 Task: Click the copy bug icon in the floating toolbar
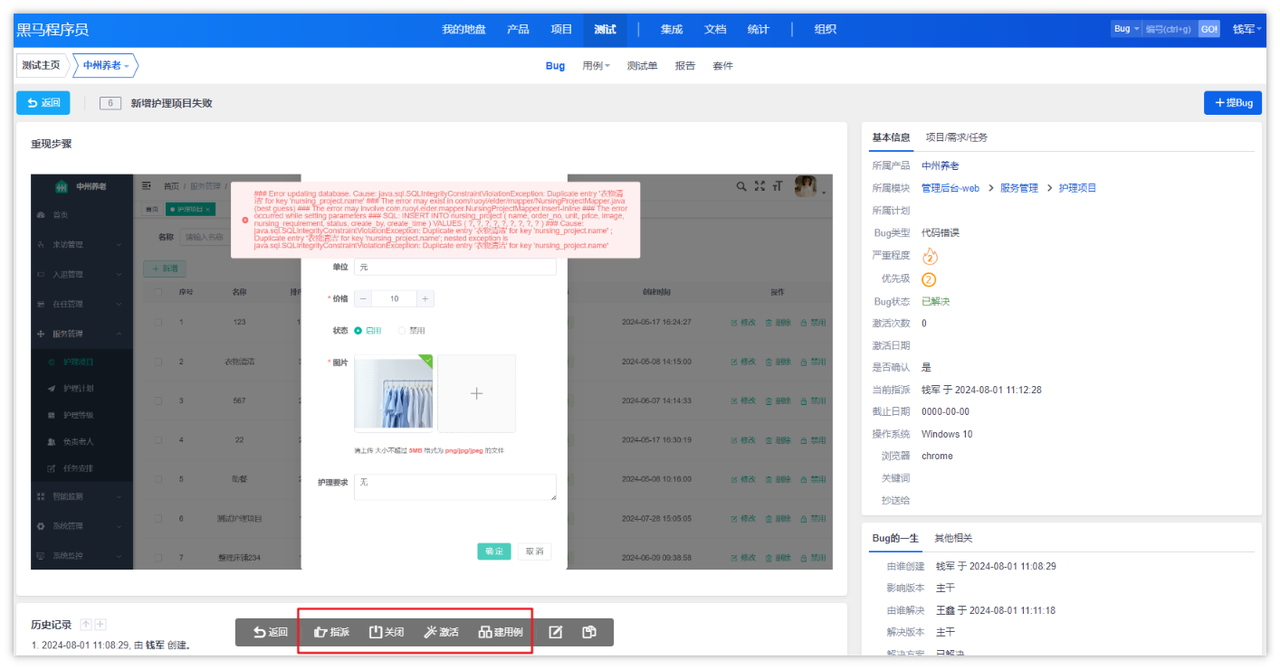point(590,632)
